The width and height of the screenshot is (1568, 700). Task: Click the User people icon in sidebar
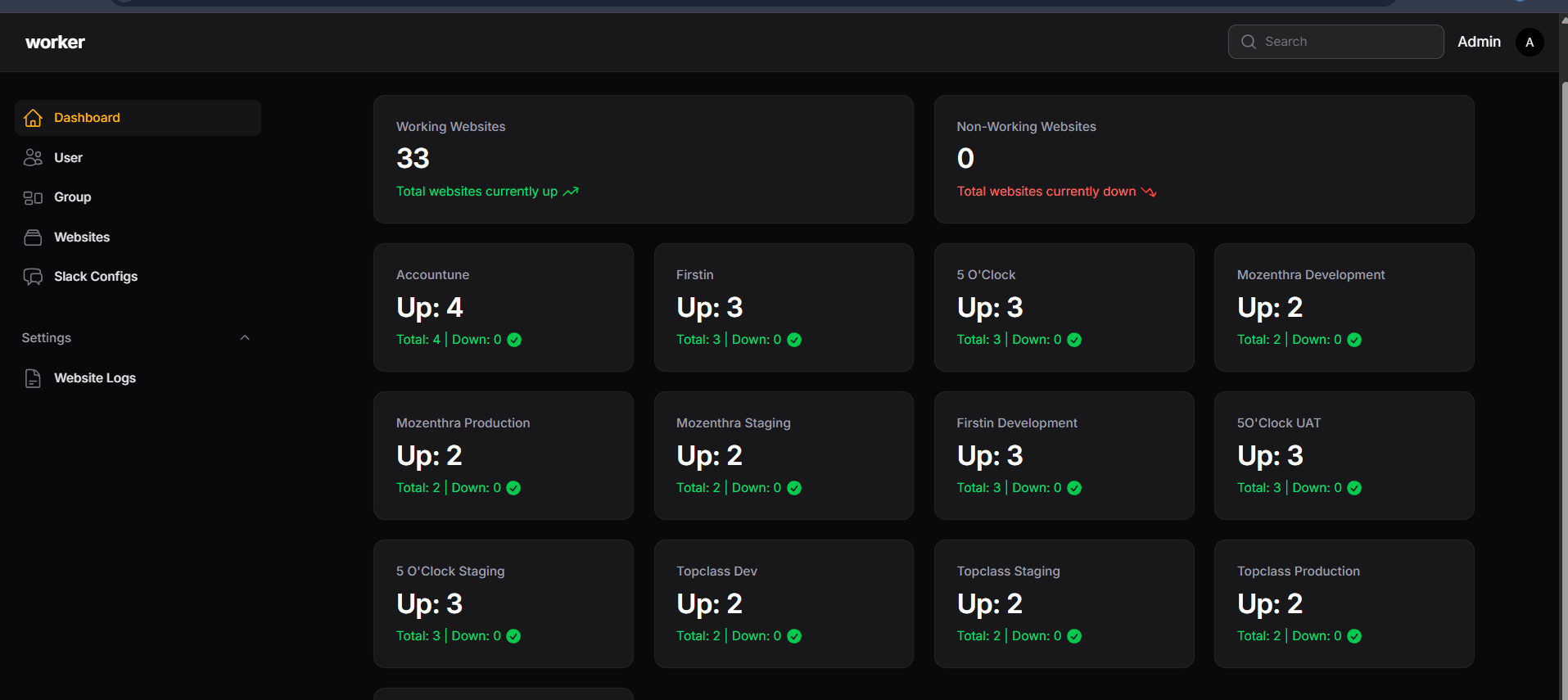(33, 158)
